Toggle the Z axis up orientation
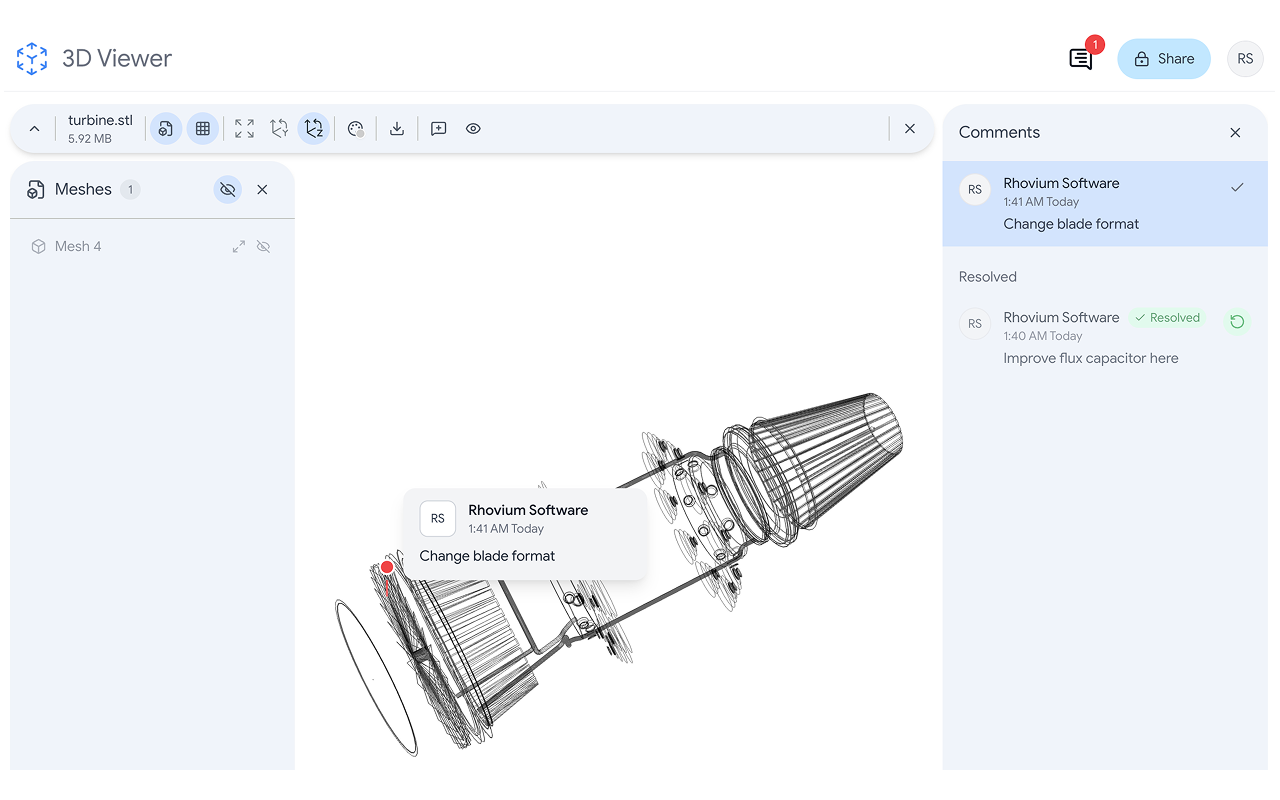The height and width of the screenshot is (800, 1280). click(x=314, y=129)
